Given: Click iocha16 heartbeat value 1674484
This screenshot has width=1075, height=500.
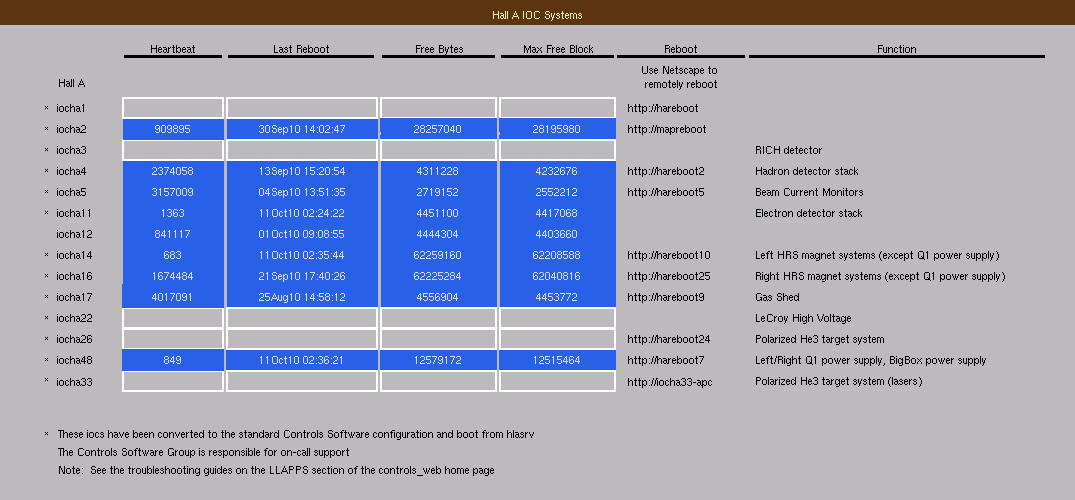Looking at the screenshot, I should pos(173,276).
